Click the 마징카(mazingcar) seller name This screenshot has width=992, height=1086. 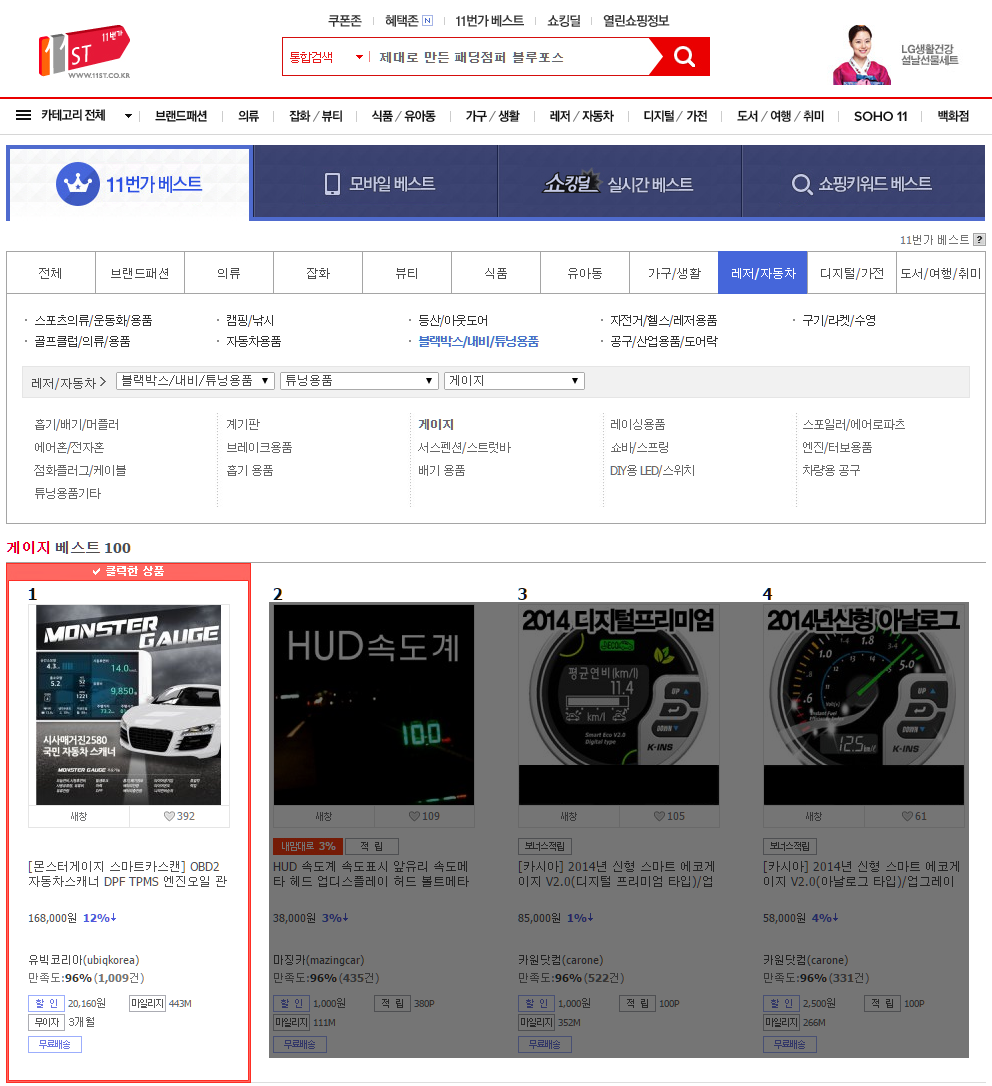click(x=319, y=960)
